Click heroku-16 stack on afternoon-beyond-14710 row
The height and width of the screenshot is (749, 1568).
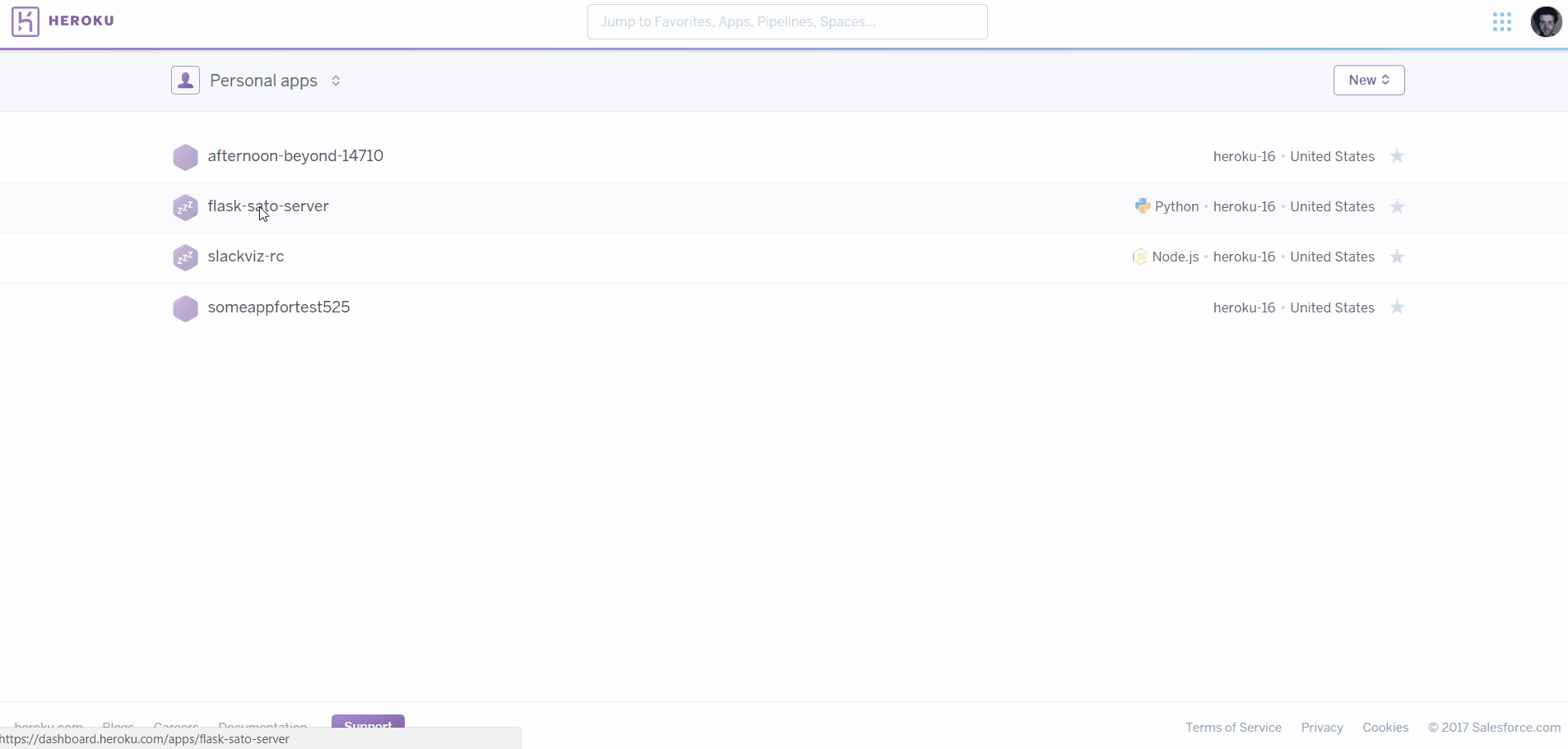pos(1244,157)
